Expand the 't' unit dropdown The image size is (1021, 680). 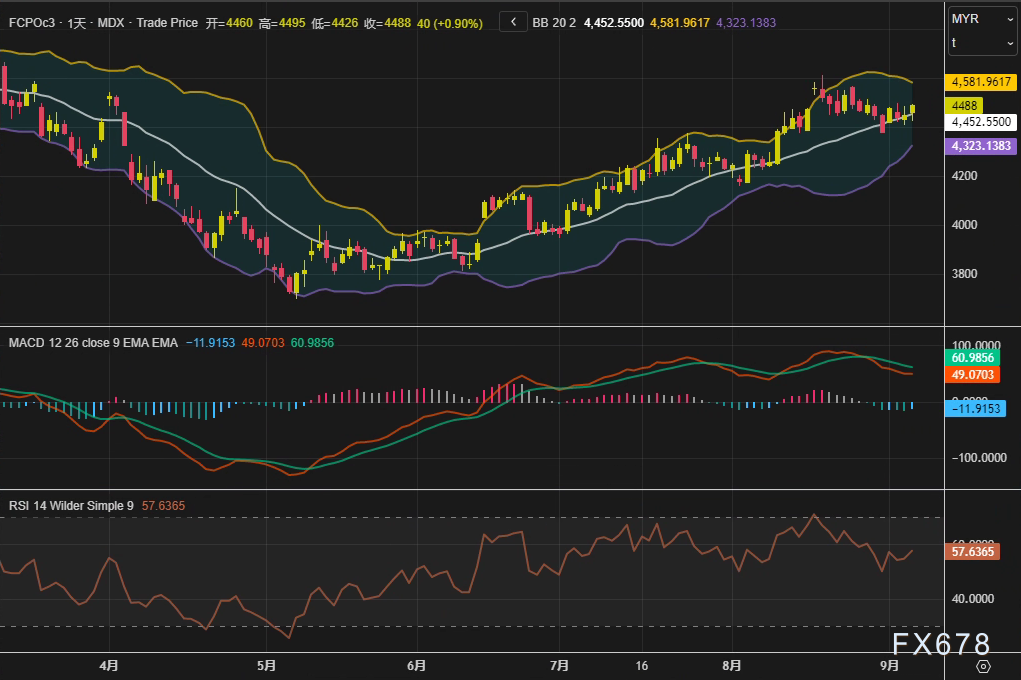point(982,43)
